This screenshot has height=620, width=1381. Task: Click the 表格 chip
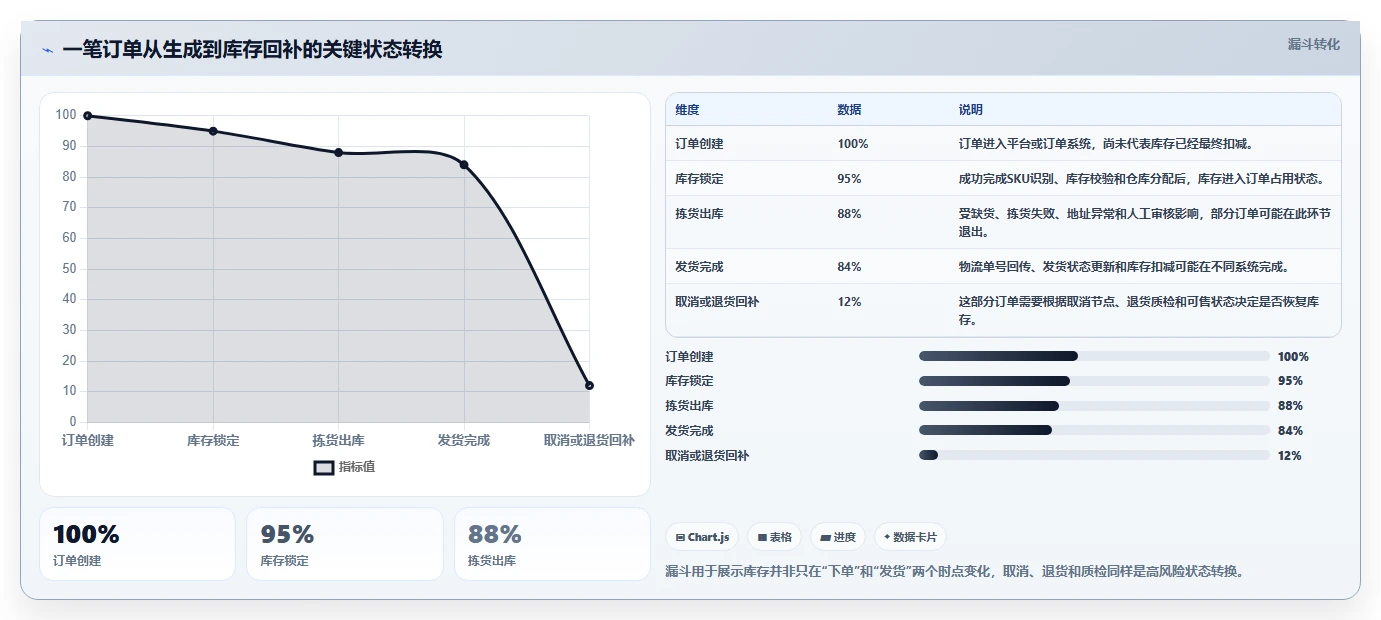(775, 537)
